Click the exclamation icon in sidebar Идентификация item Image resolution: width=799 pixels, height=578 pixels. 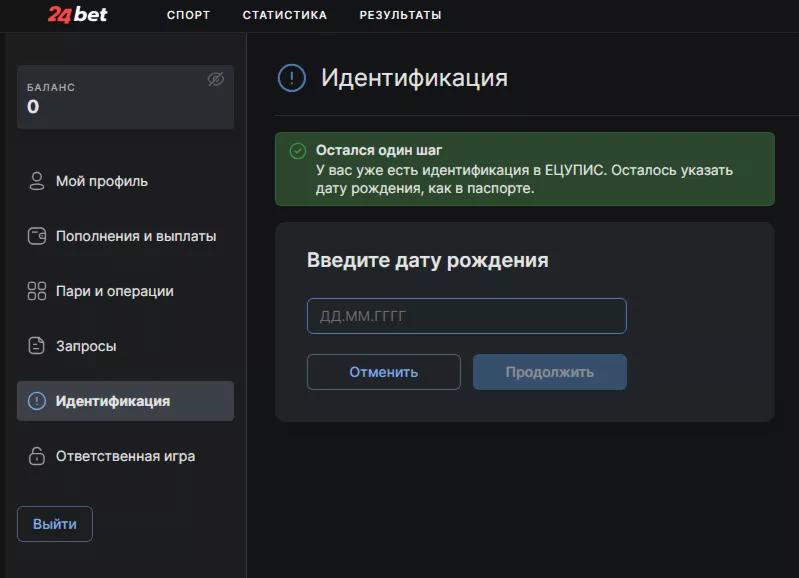click(x=37, y=401)
